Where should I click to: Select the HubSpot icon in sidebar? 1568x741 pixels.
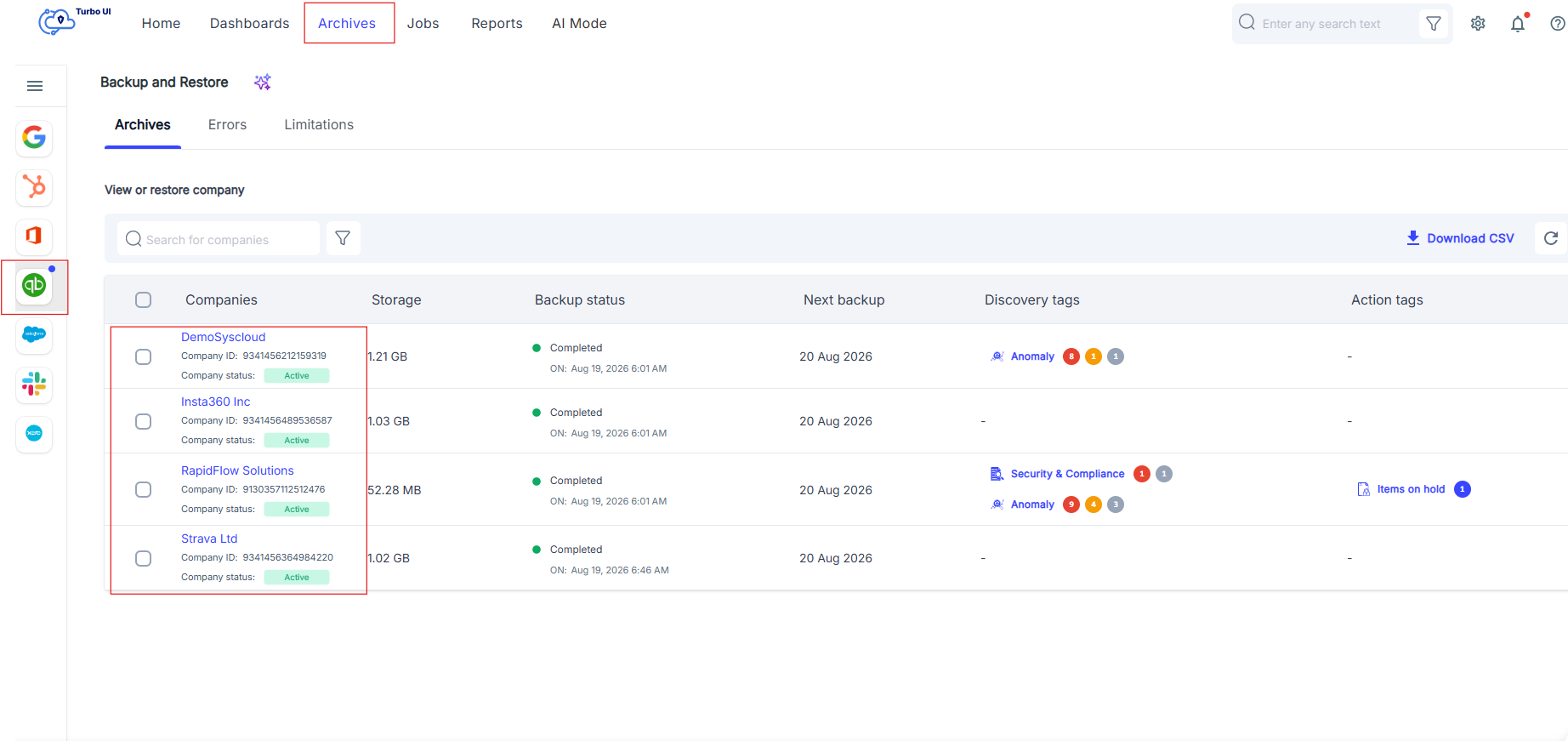pos(34,187)
